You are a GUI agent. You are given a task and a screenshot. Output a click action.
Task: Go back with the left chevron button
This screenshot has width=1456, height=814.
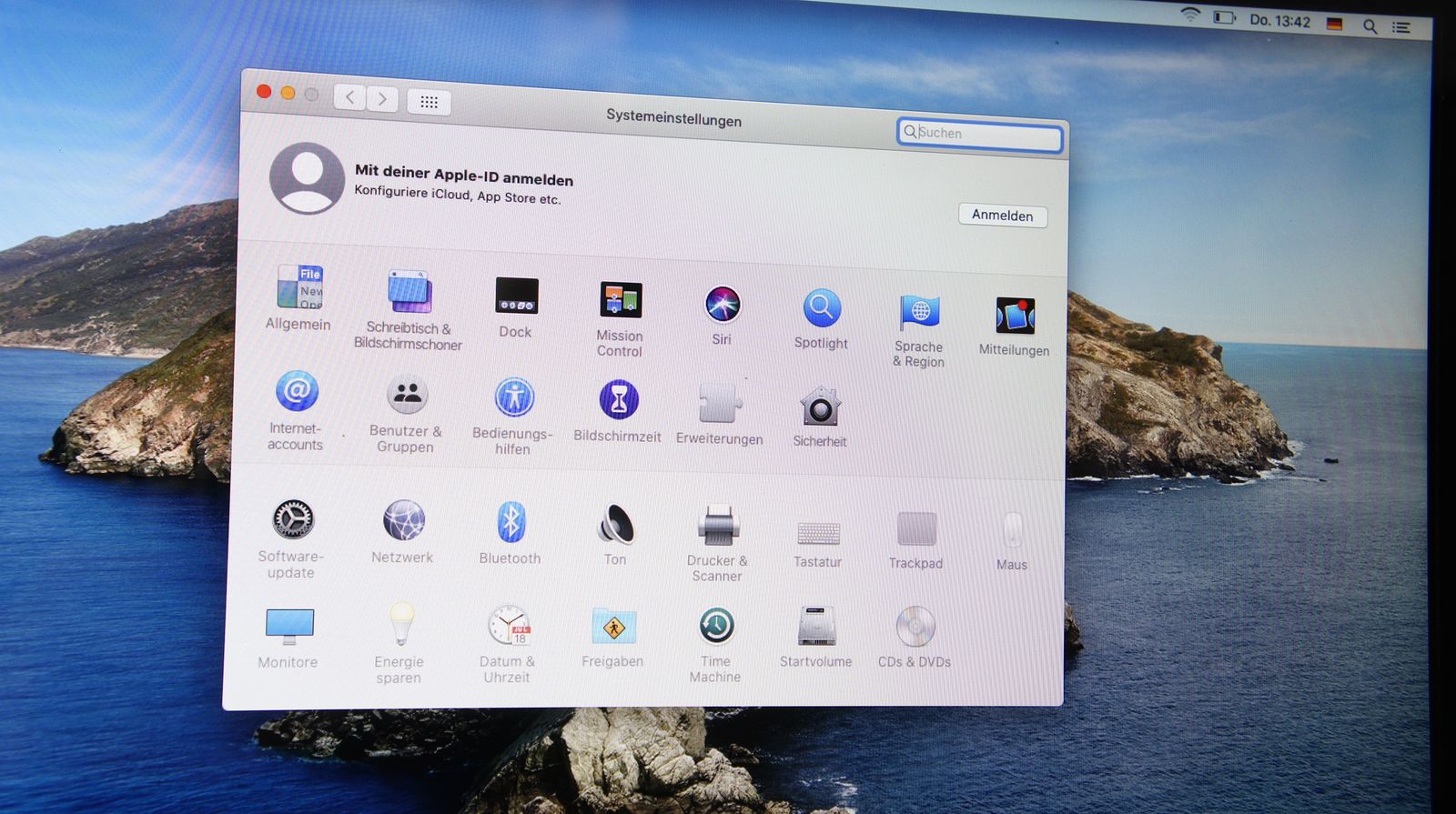pos(349,96)
